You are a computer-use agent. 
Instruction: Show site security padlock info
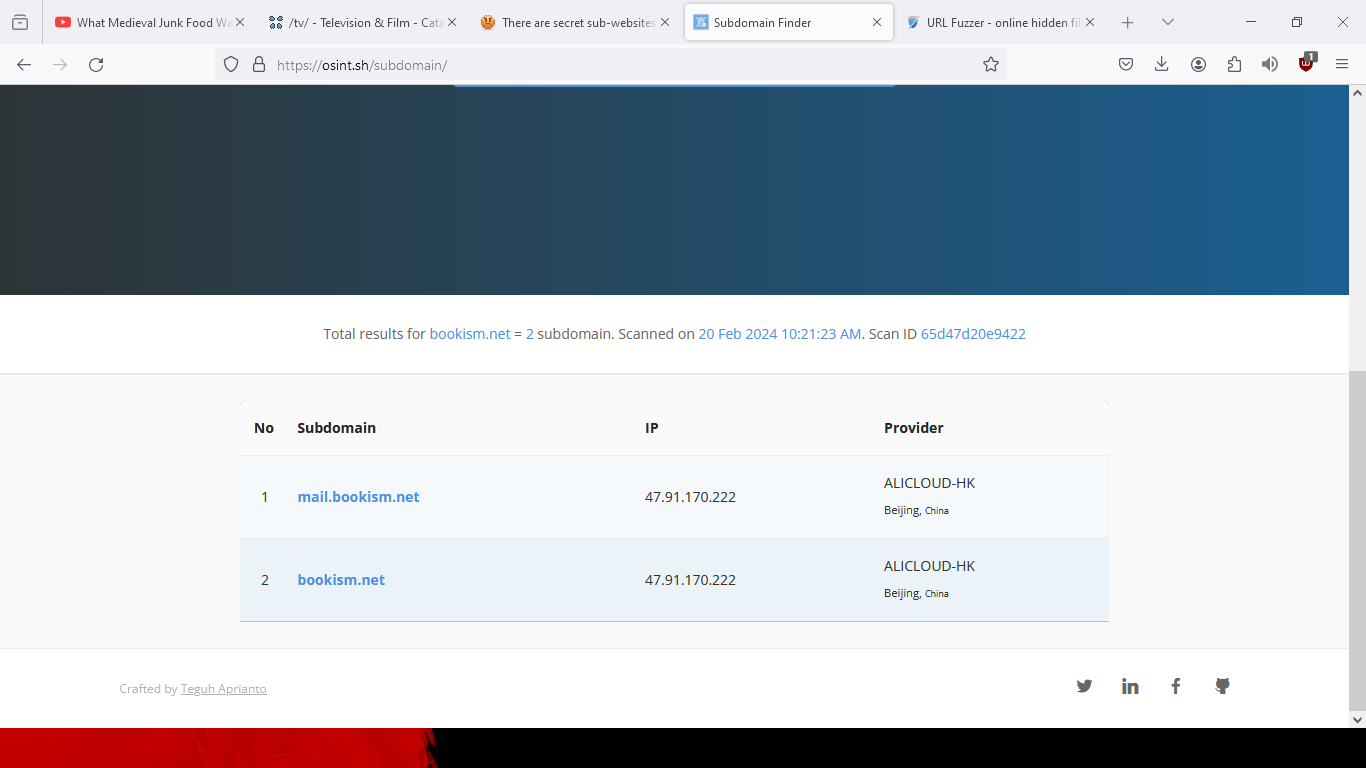tap(259, 64)
